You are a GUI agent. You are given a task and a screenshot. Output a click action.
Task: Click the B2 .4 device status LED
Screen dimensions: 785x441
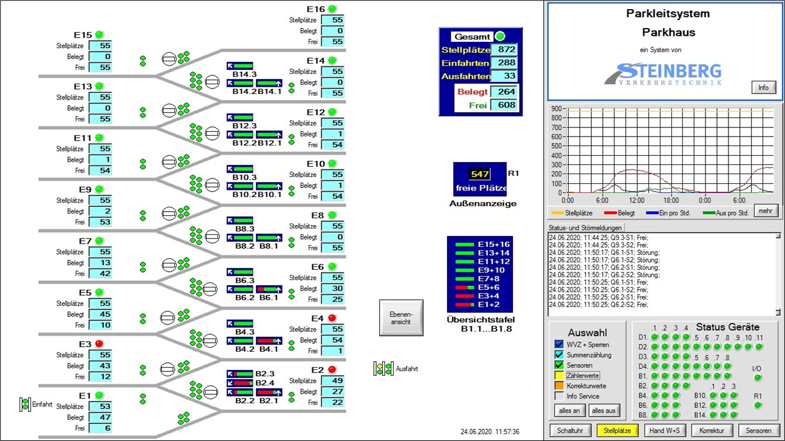tap(686, 386)
